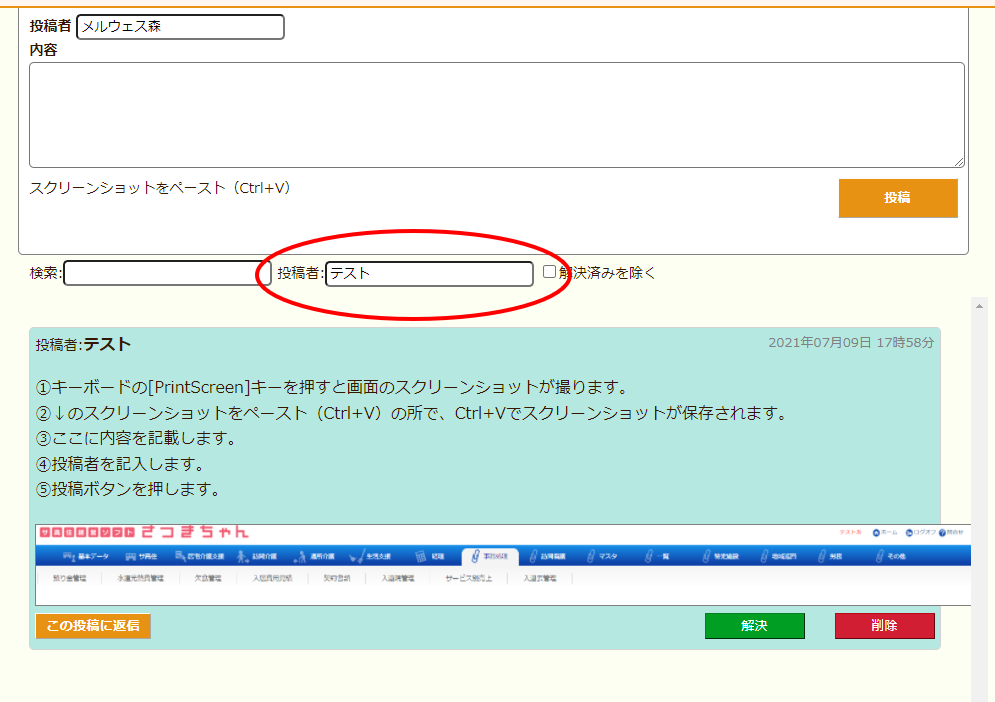This screenshot has width=995, height=702.
Task: Click the resize handle of the 内容 text area
Action: click(959, 162)
